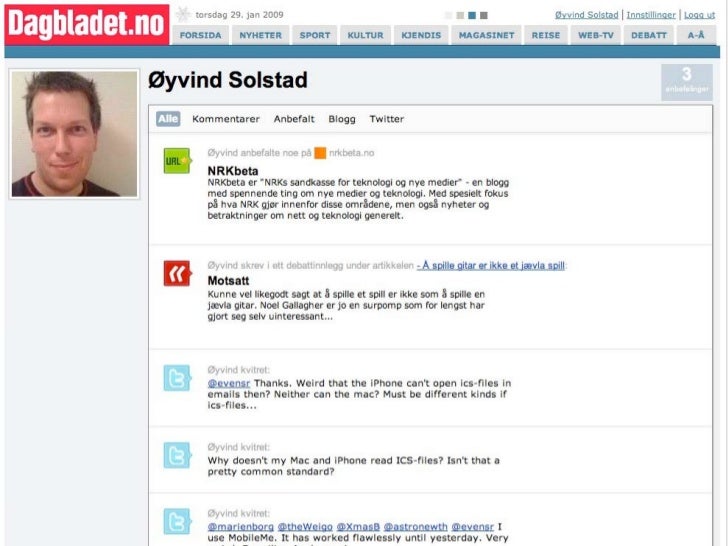Open the NYHETER navigation tab
Viewport: 728px width, 546px height.
(x=260, y=35)
